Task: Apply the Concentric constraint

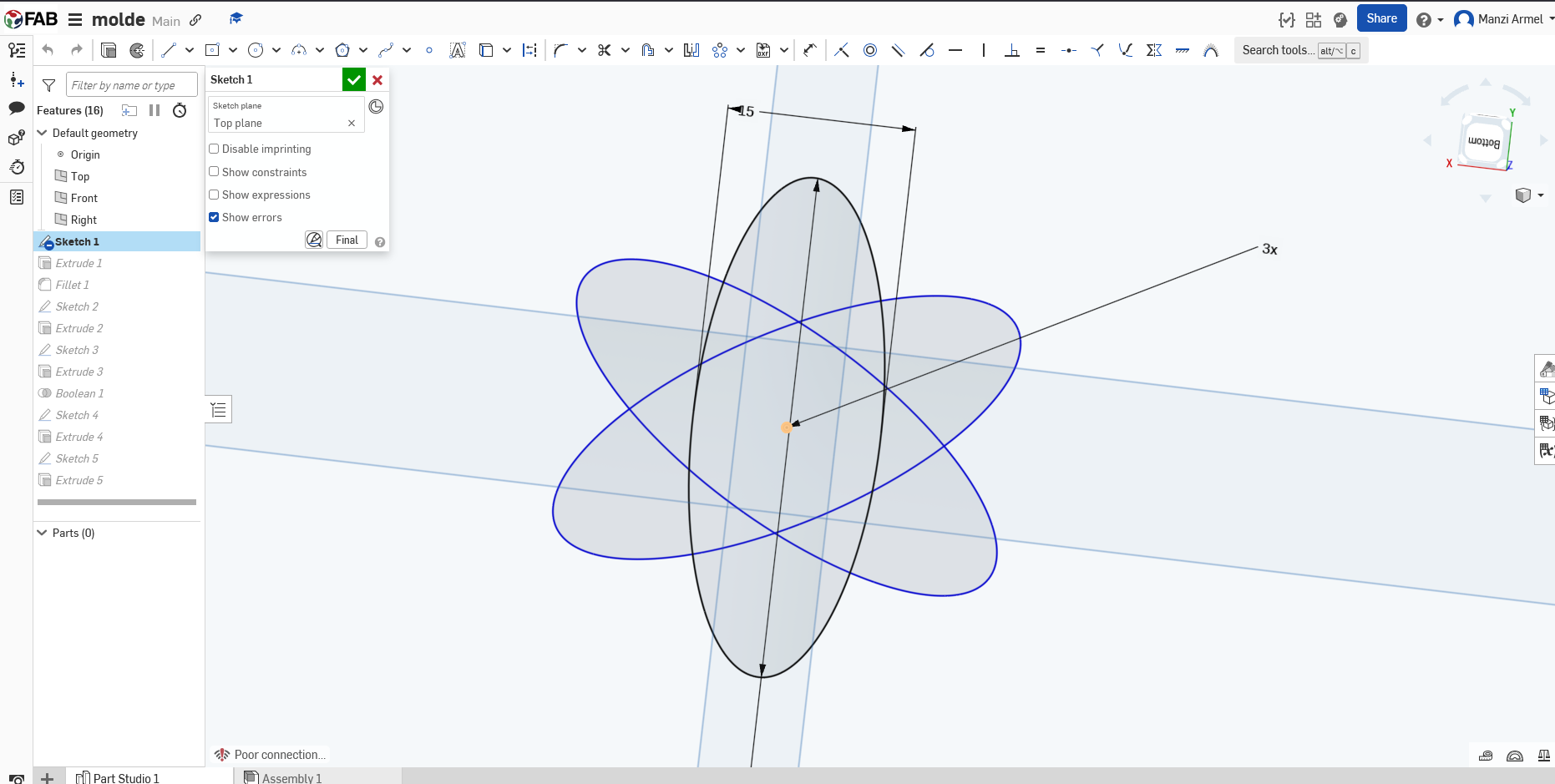Action: 870,50
